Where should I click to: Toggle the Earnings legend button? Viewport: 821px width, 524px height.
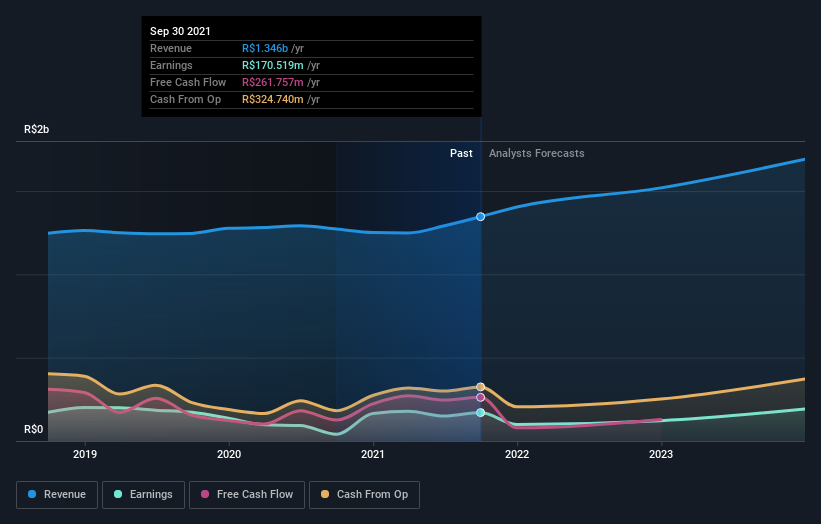pyautogui.click(x=143, y=495)
